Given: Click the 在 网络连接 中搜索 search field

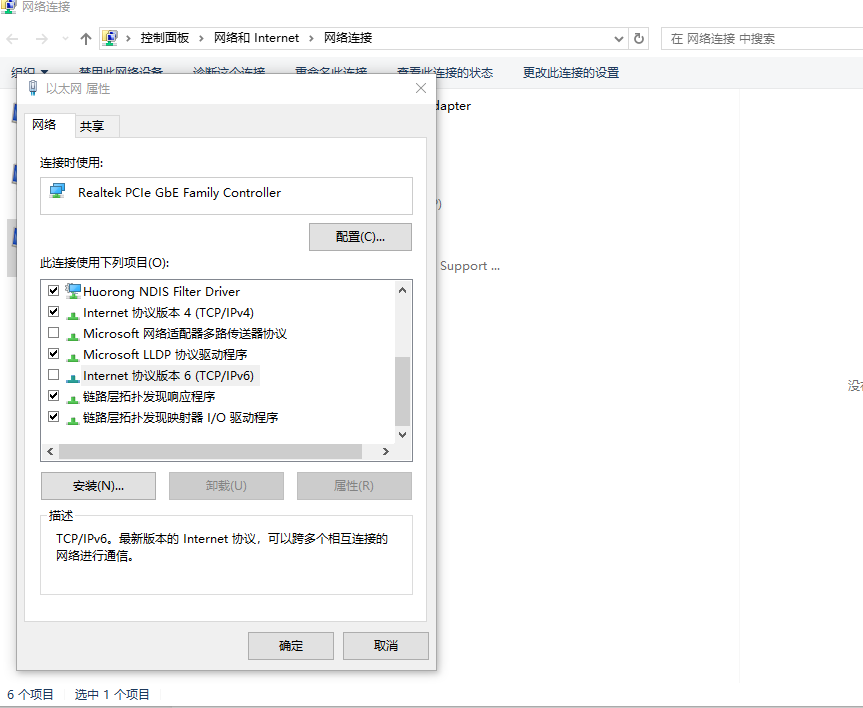Looking at the screenshot, I should (762, 39).
